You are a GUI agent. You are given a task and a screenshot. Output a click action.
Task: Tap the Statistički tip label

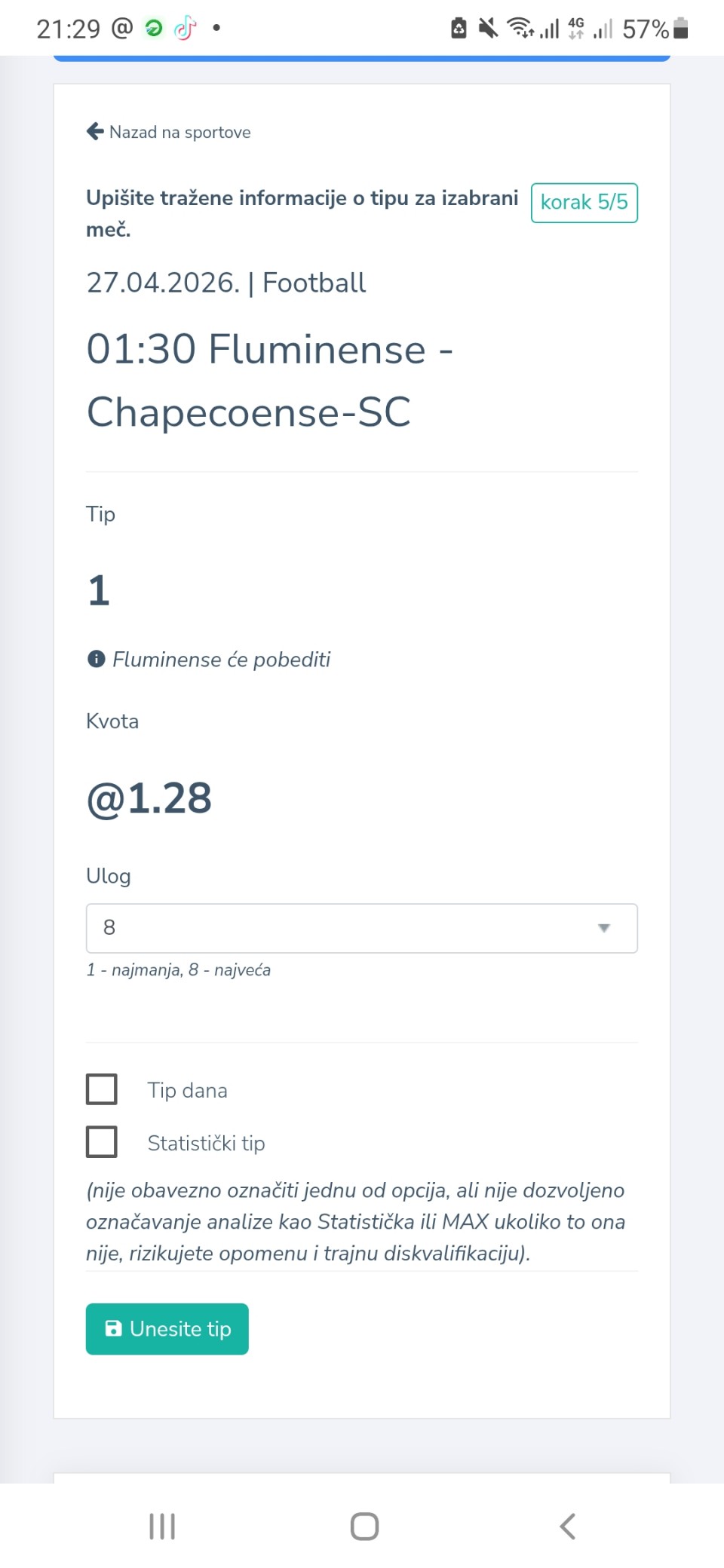[x=206, y=1144]
